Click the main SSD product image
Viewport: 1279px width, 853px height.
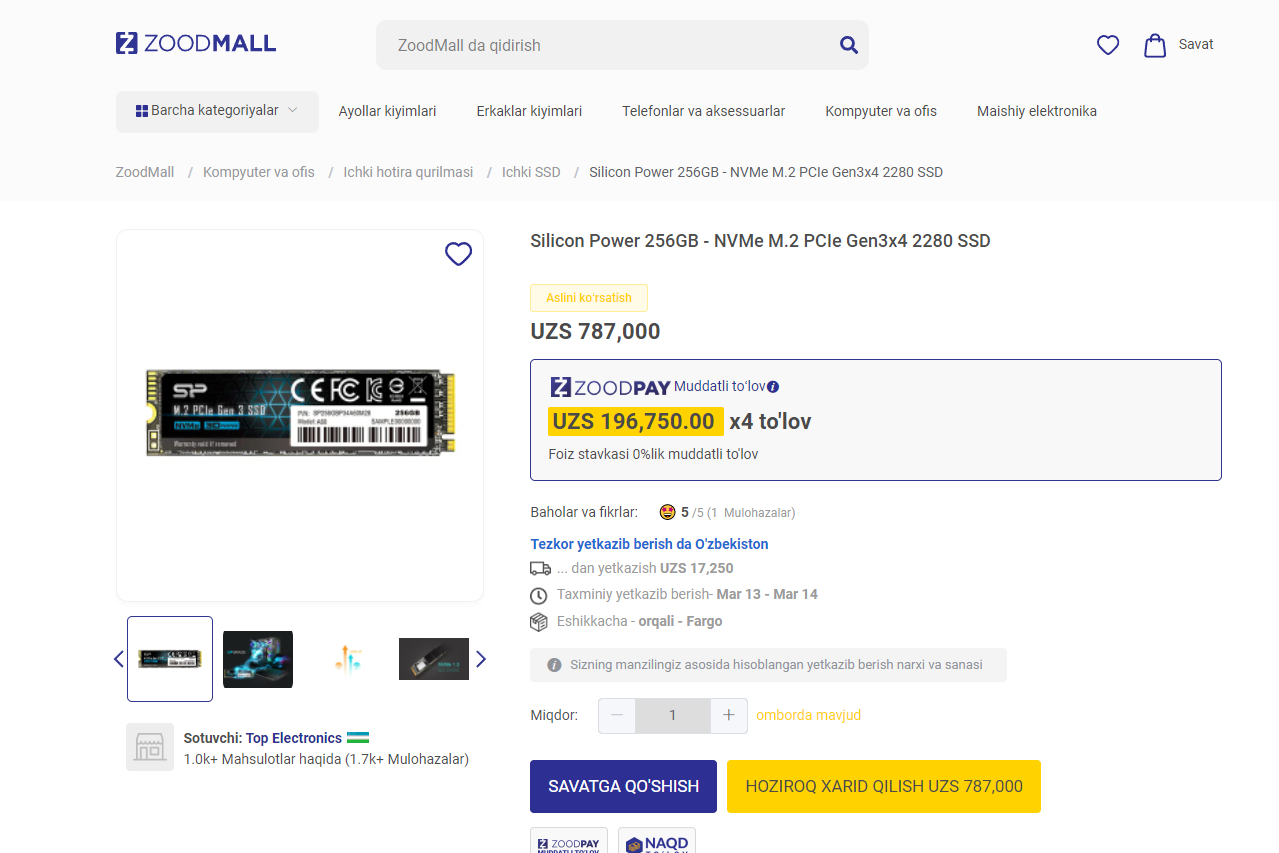coord(300,412)
